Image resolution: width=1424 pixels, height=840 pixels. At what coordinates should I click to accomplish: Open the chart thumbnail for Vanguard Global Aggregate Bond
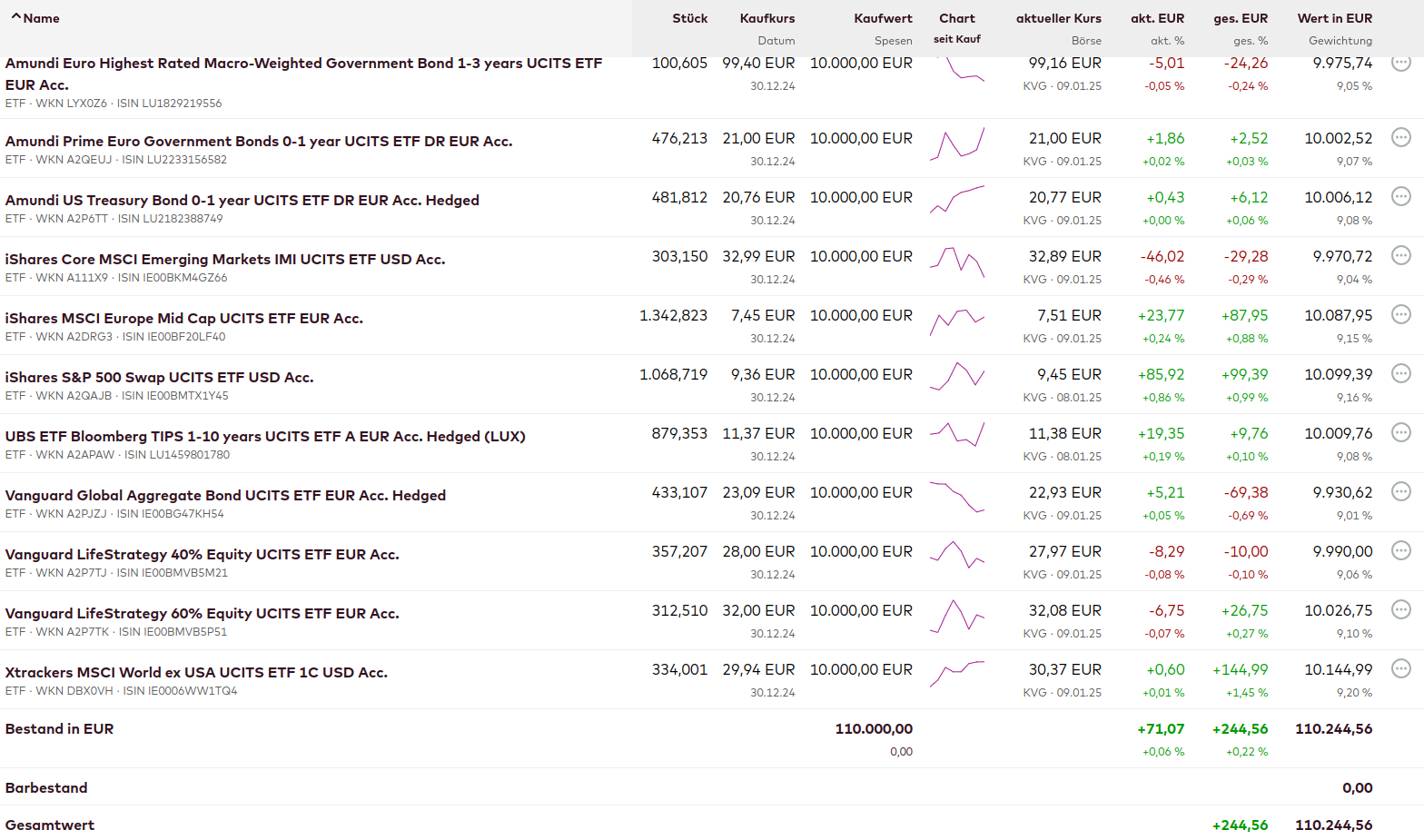[957, 497]
